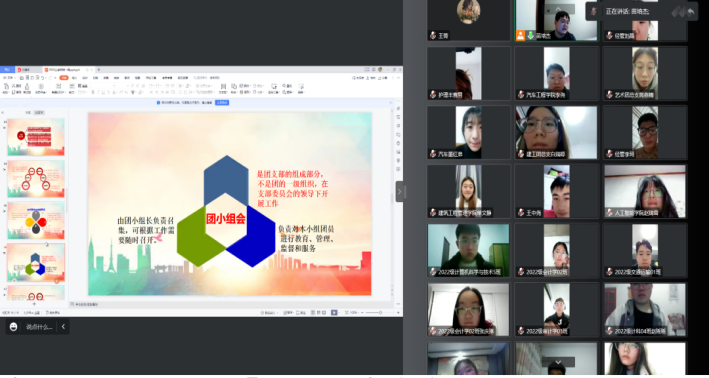Open the shapes gallery icon

pyautogui.click(x=234, y=86)
